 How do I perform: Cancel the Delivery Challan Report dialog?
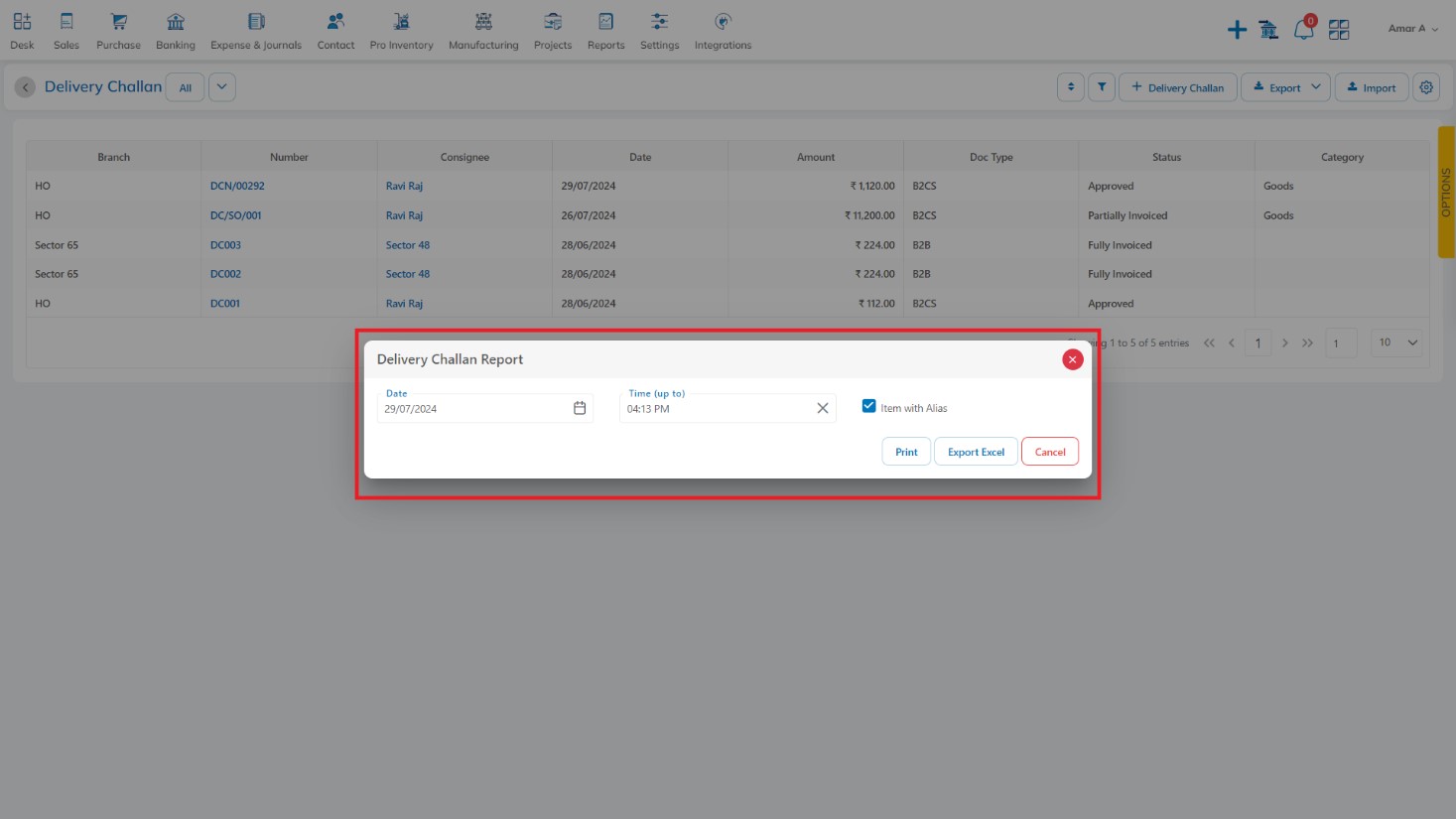pos(1050,452)
